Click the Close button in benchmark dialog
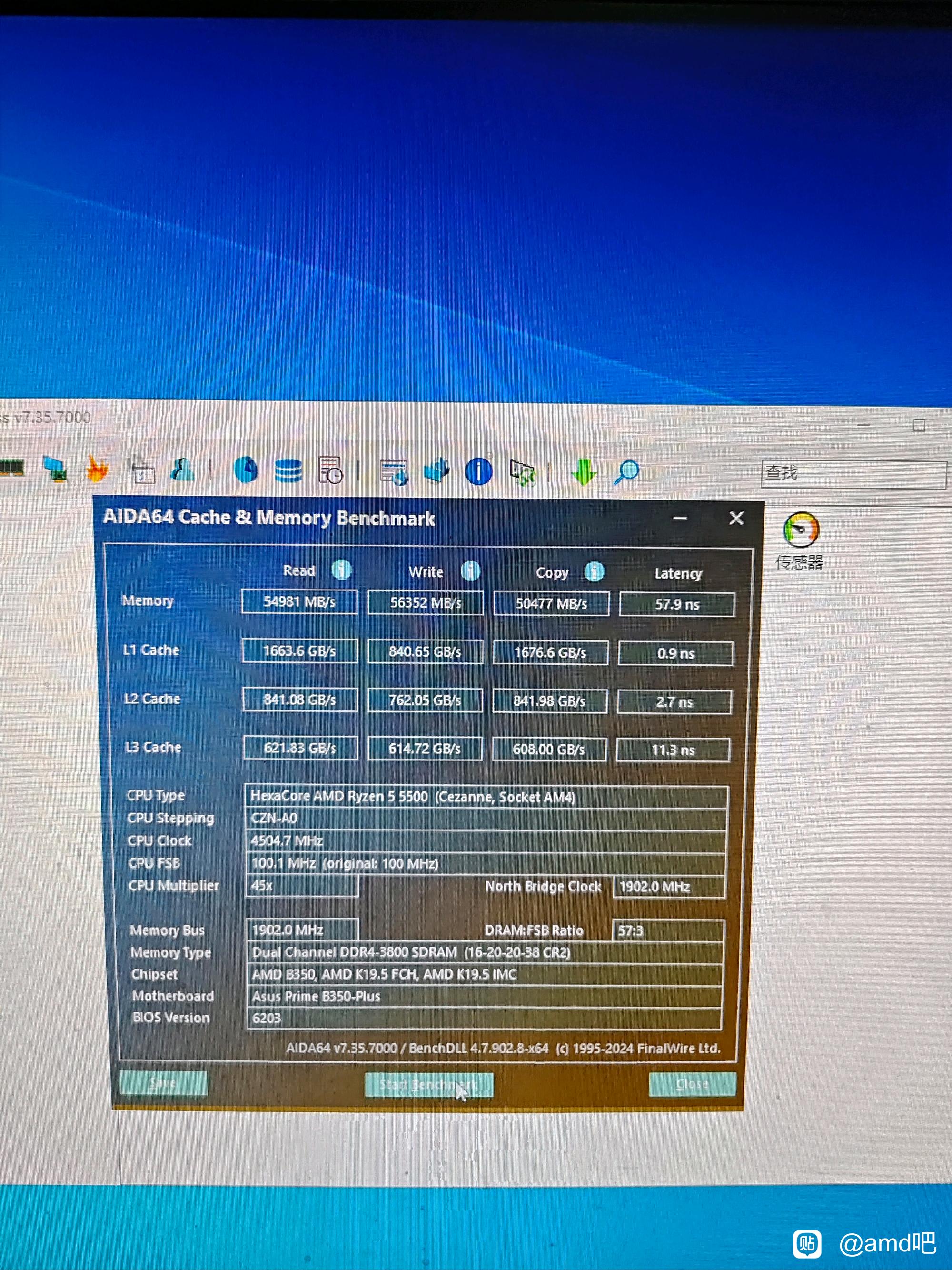The image size is (952, 1270). coord(692,1084)
